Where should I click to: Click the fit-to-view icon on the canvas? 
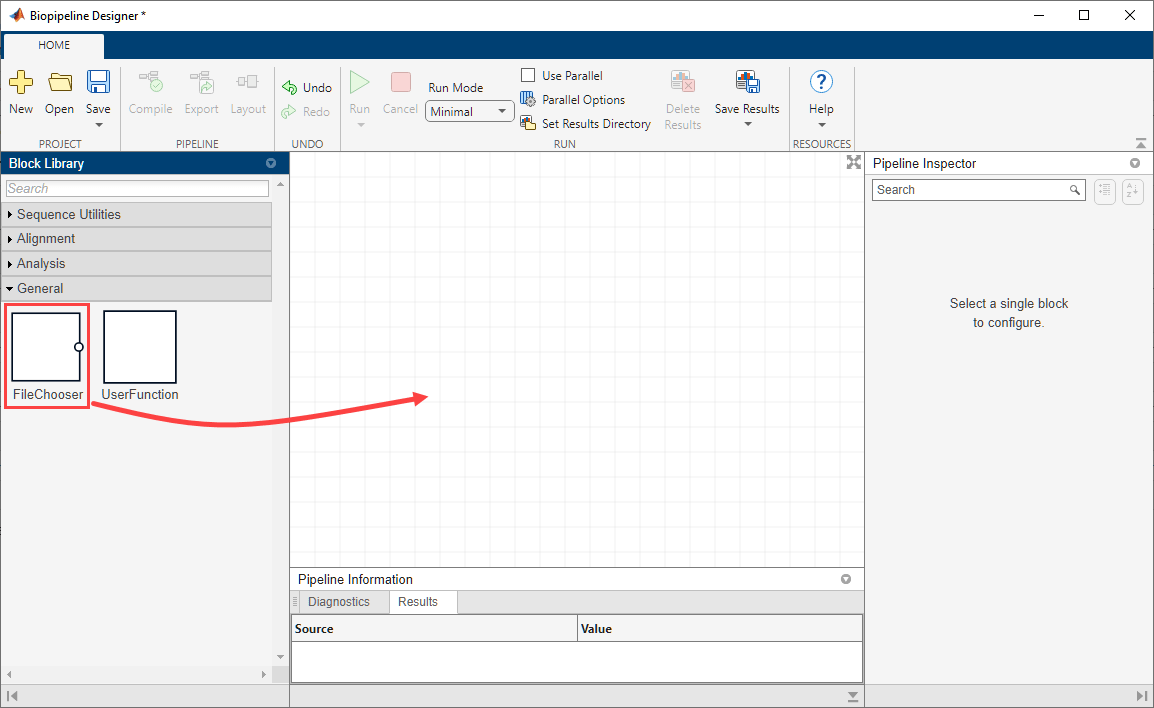click(x=854, y=162)
